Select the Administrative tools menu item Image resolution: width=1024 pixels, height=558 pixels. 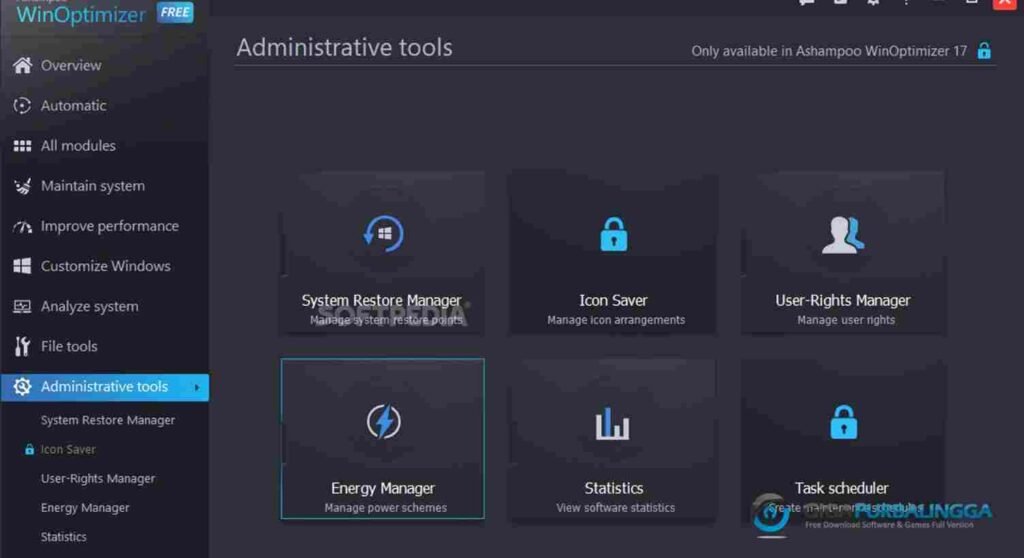(105, 387)
